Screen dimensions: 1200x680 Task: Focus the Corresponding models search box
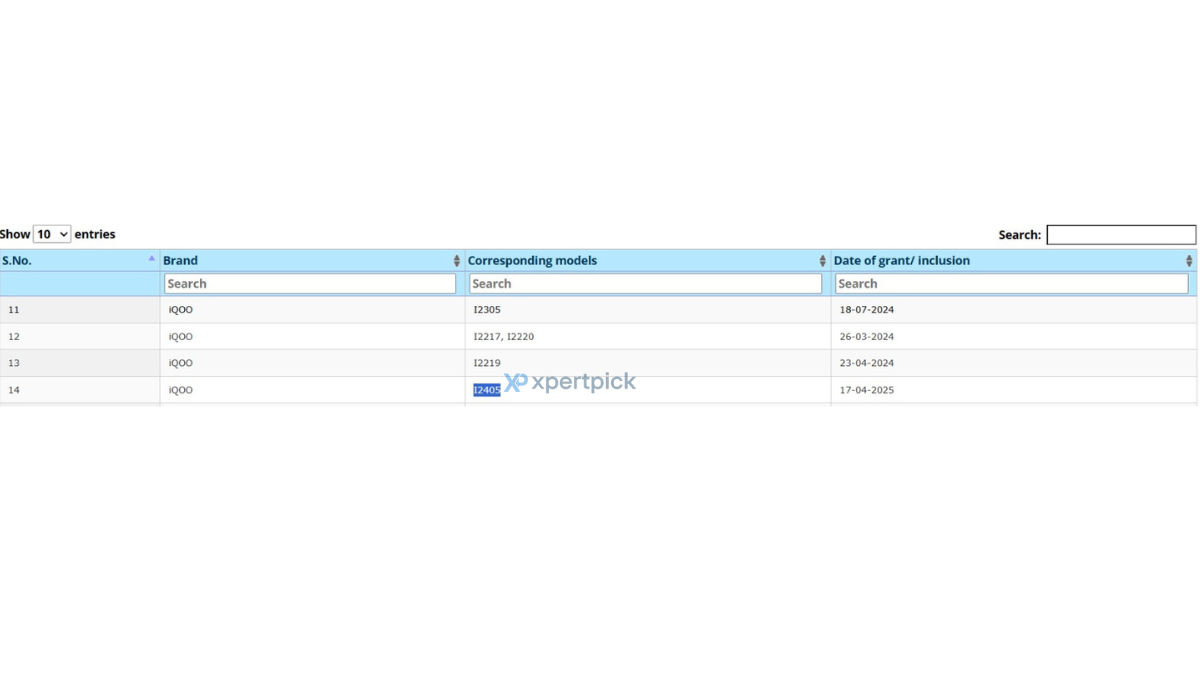click(646, 284)
